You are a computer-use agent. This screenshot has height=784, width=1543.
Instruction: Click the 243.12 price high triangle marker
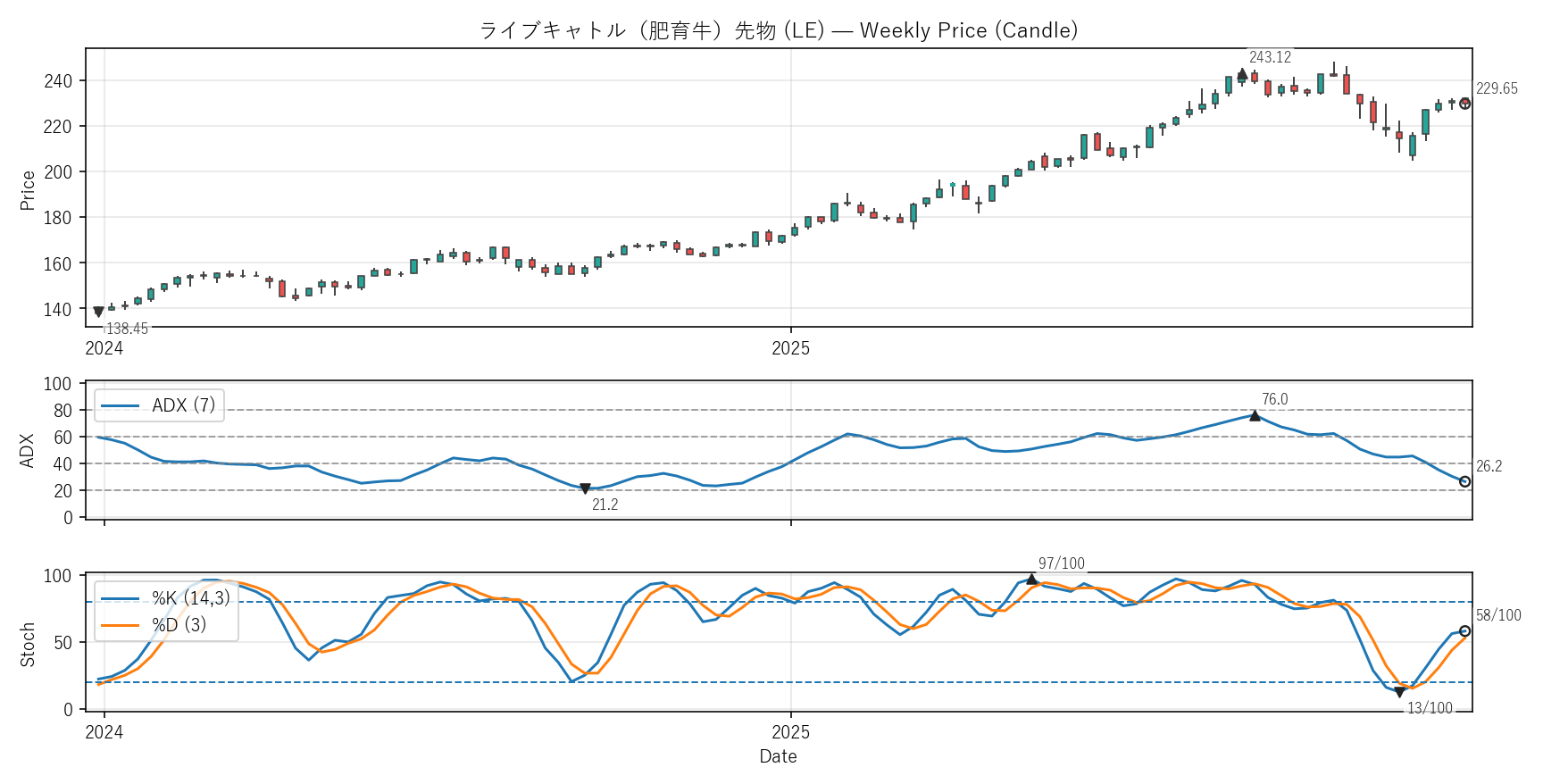(x=1242, y=74)
